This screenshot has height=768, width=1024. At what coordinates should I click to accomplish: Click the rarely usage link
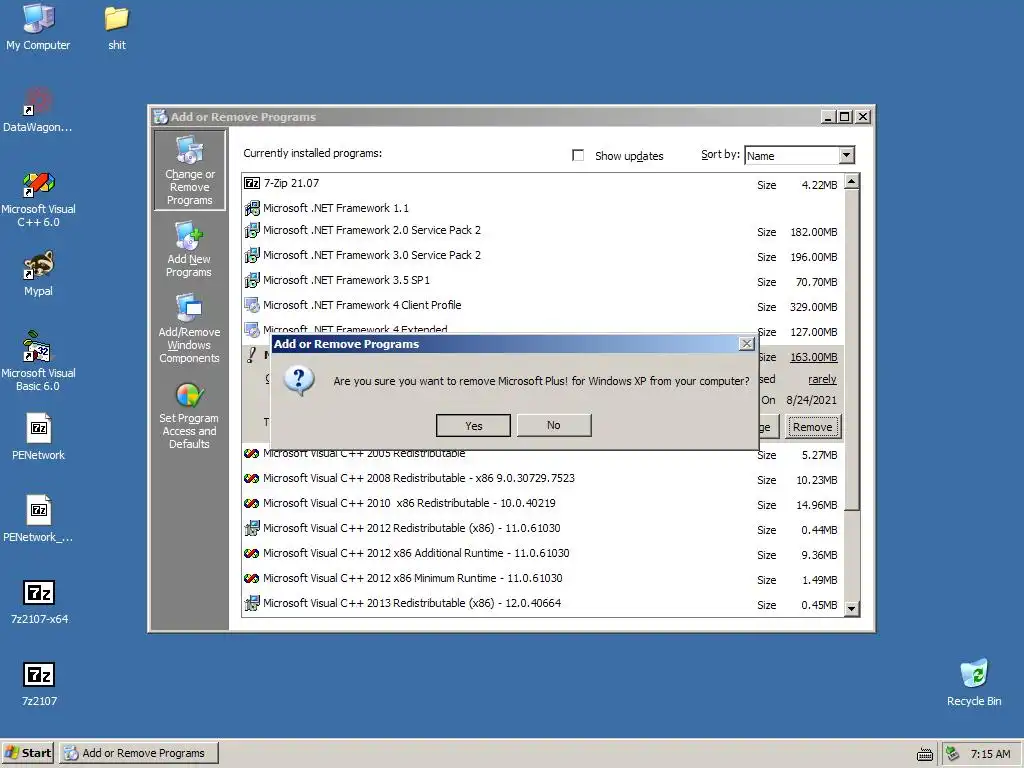(822, 379)
